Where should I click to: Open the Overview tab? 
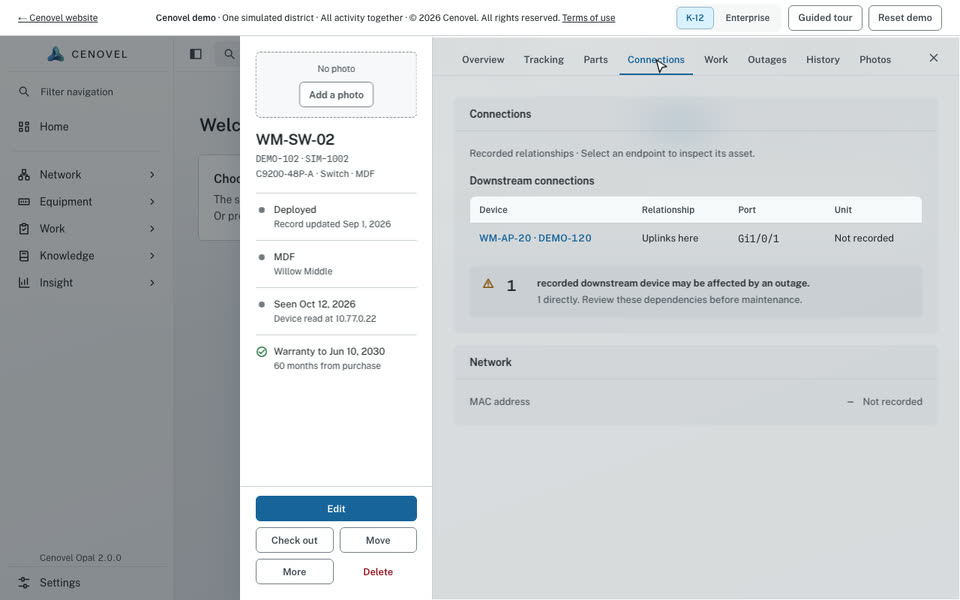pyautogui.click(x=483, y=59)
